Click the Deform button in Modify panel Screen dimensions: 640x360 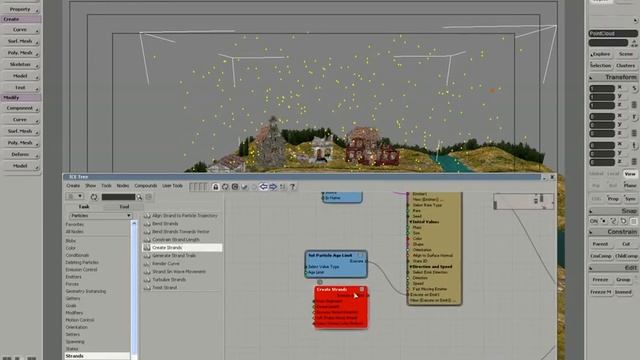pos(21,154)
